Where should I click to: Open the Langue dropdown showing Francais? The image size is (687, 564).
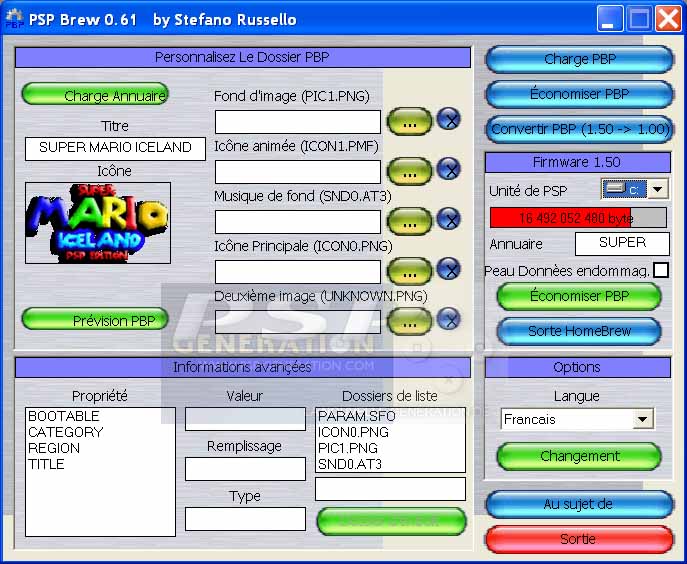coord(643,419)
